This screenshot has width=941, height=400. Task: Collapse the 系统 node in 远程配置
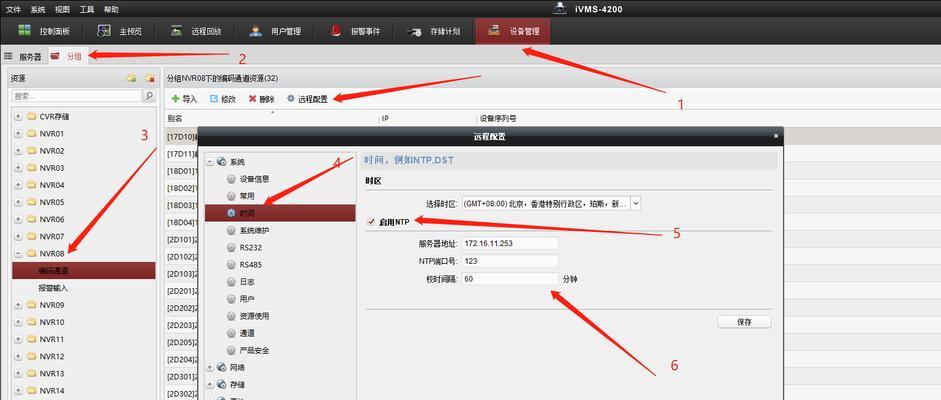click(x=210, y=162)
